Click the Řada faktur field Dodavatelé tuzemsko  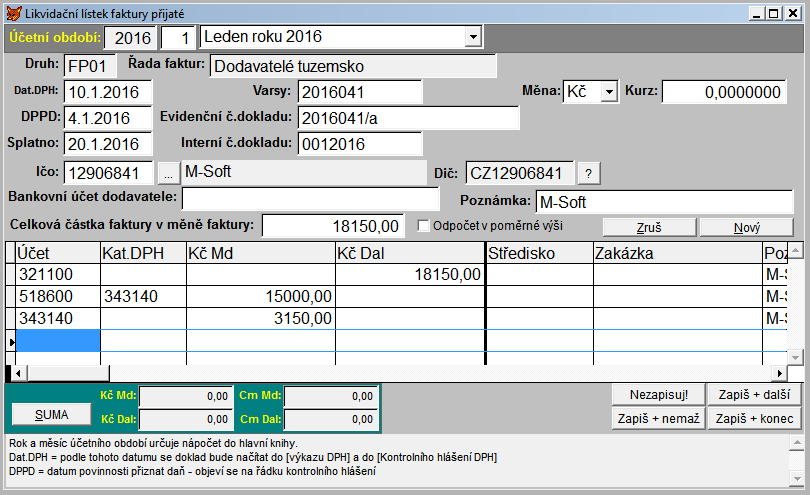coord(353,66)
